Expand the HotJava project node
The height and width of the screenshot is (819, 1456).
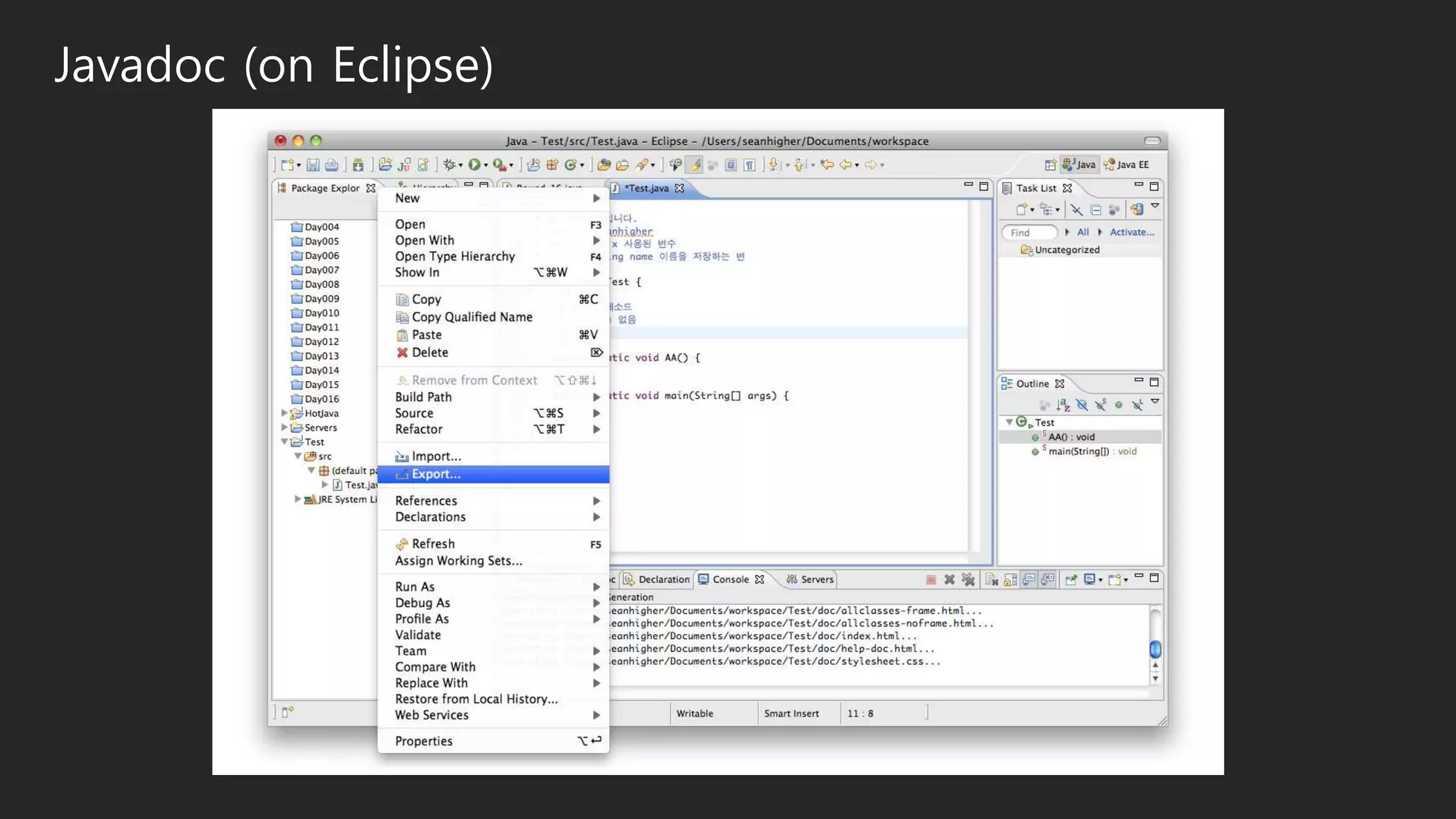284,413
